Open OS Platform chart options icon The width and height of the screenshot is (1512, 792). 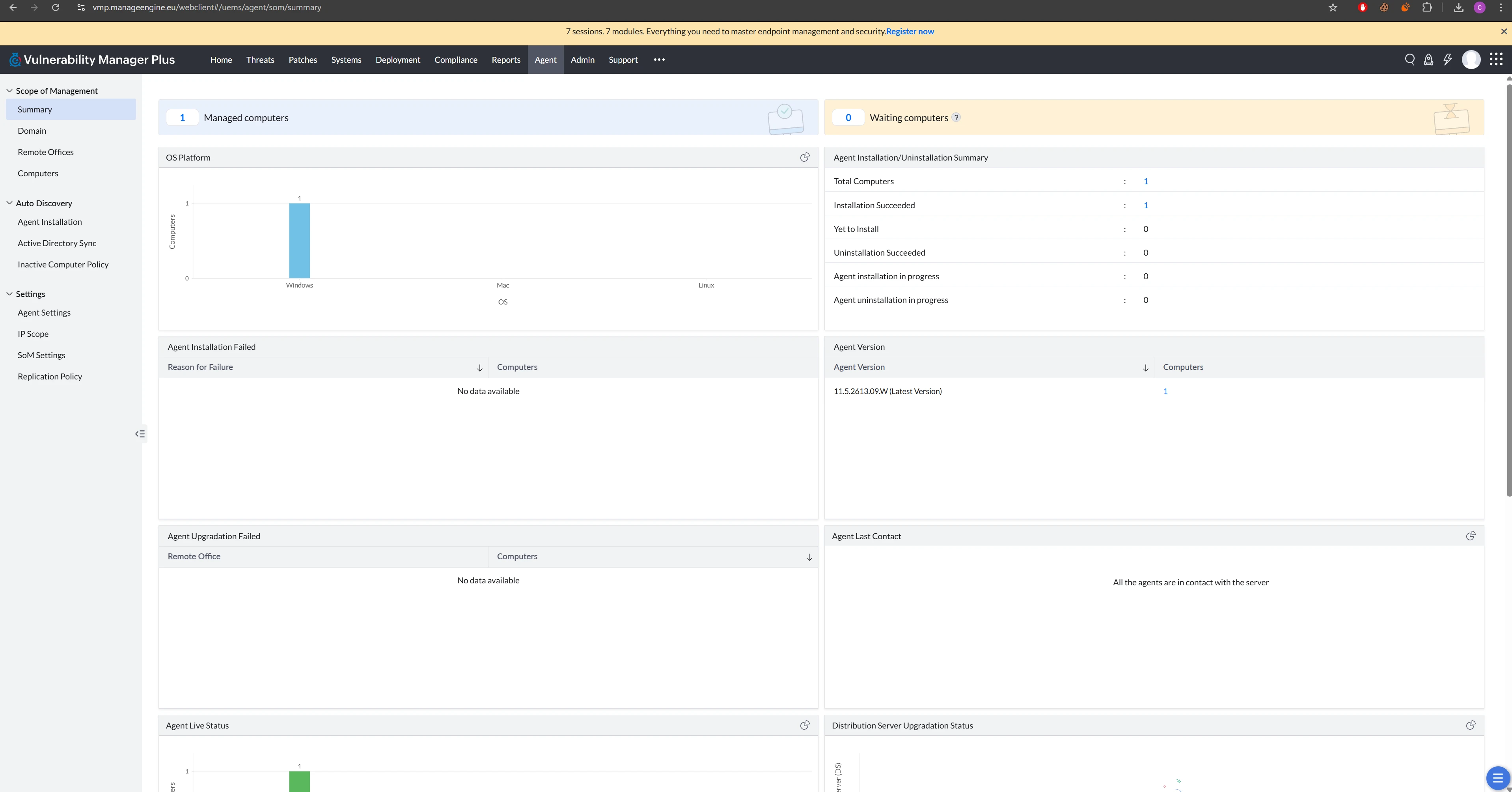pyautogui.click(x=805, y=157)
